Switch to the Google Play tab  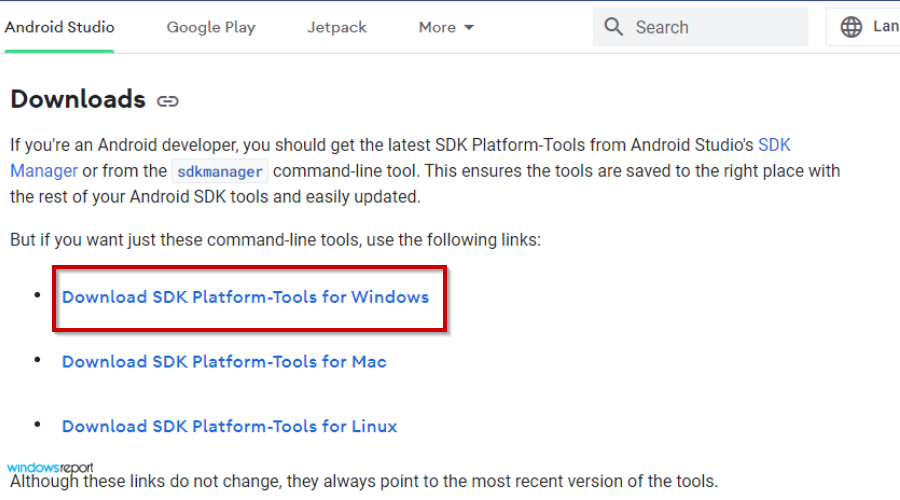211,27
